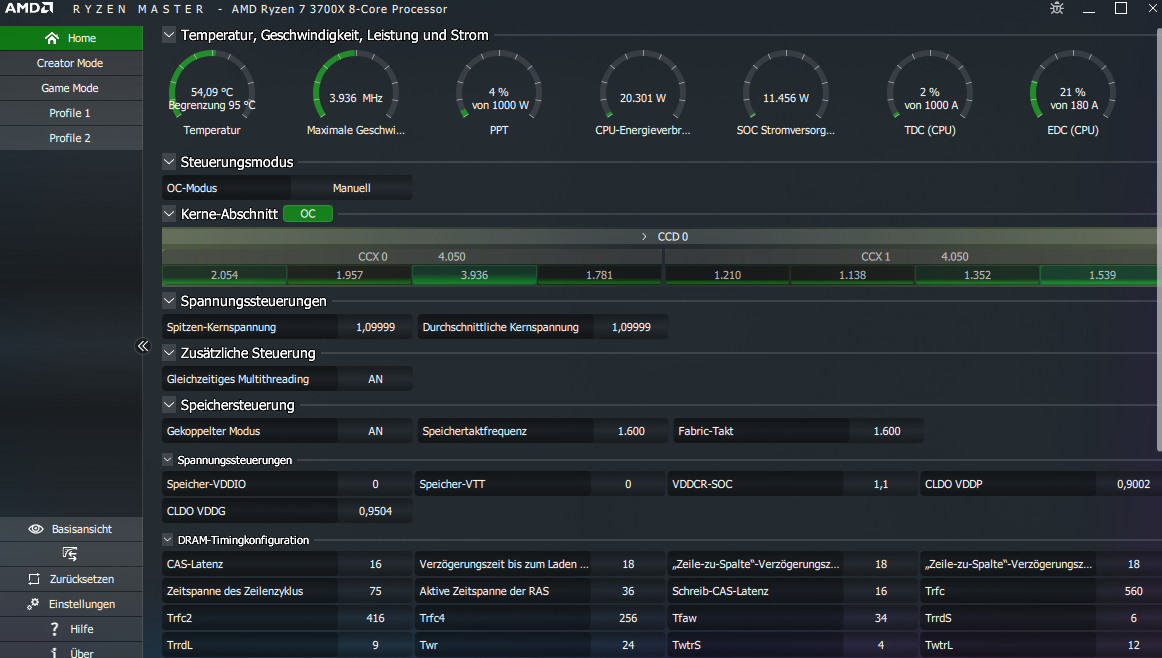Switch to Game Mode
This screenshot has height=658, width=1162.
click(x=71, y=88)
